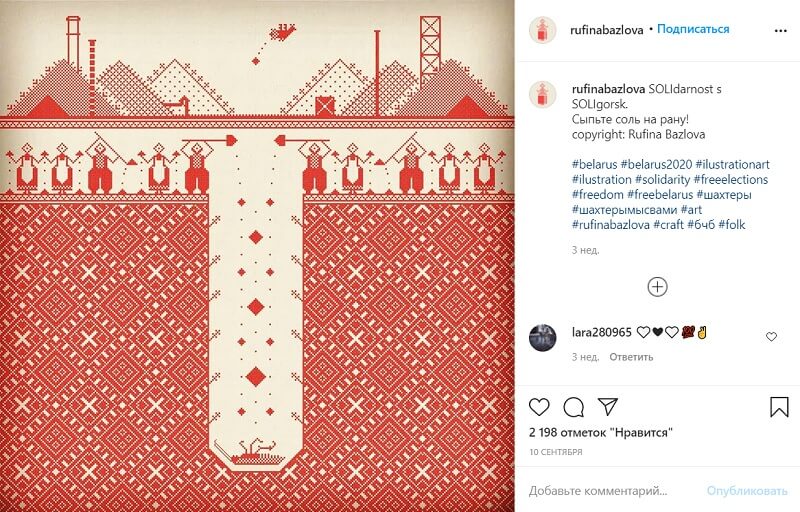Open the three-dot options menu
Image resolution: width=800 pixels, height=512 pixels.
781,31
